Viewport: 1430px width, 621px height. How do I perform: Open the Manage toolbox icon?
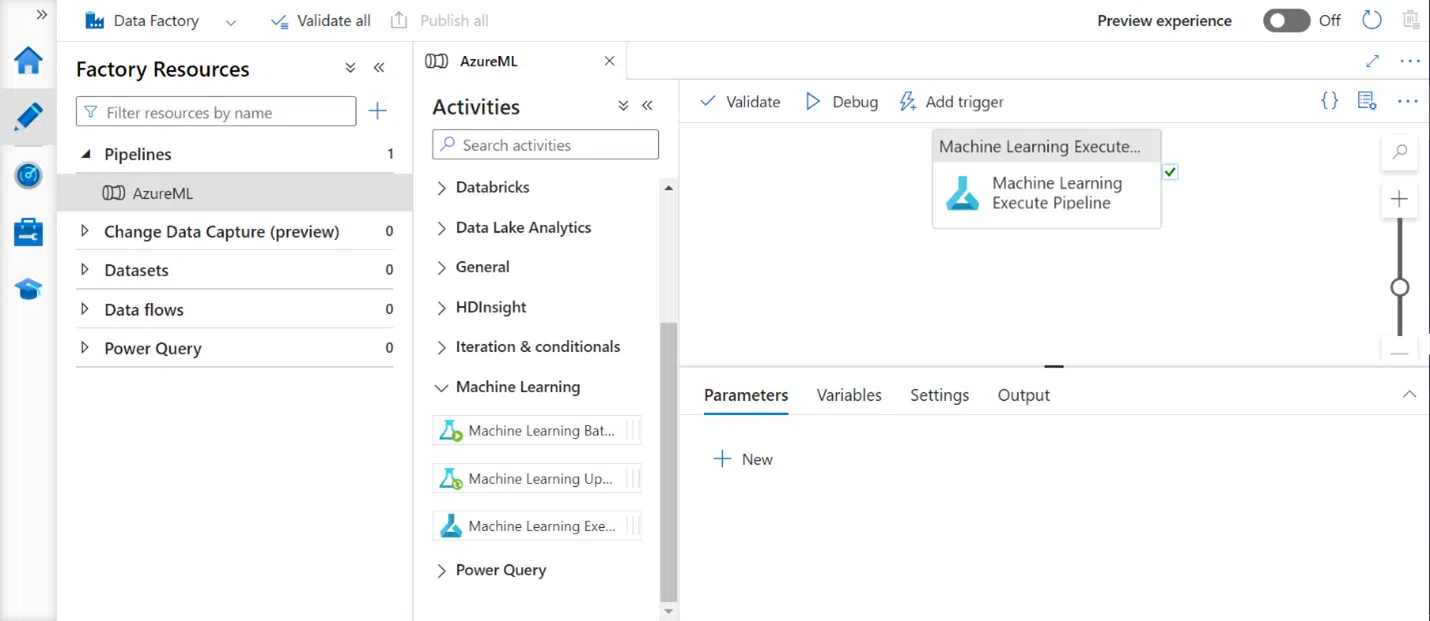coord(28,232)
